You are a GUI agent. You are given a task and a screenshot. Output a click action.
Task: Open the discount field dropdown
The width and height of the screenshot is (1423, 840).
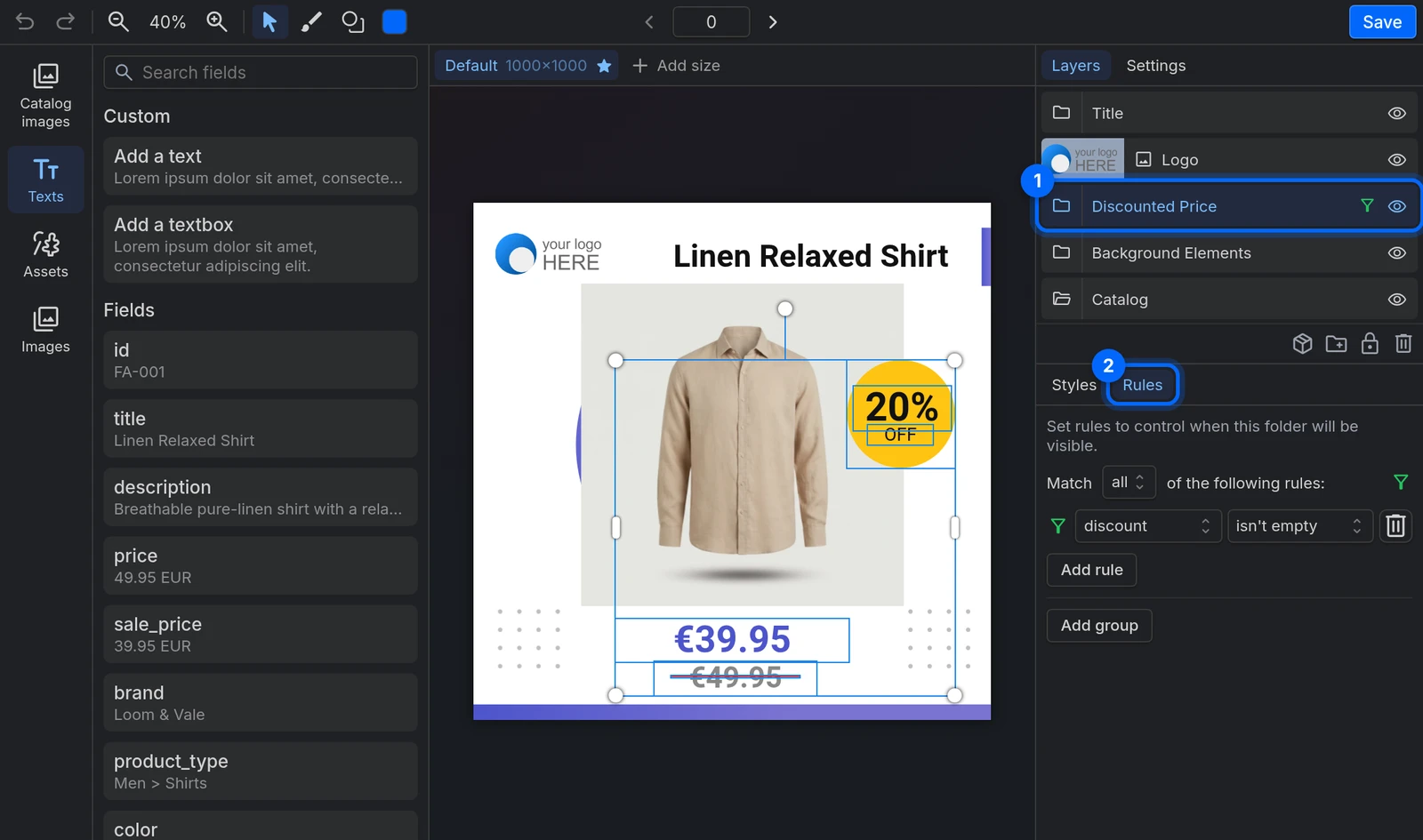coord(1147,526)
